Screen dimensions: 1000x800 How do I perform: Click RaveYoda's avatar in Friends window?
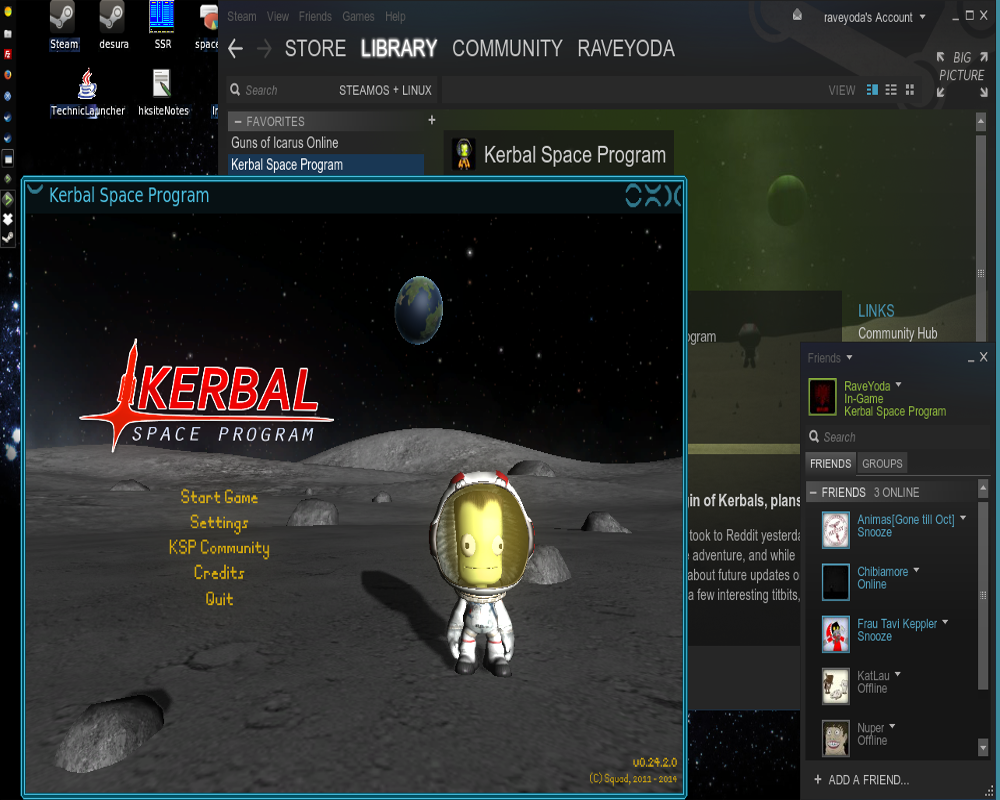(x=822, y=397)
